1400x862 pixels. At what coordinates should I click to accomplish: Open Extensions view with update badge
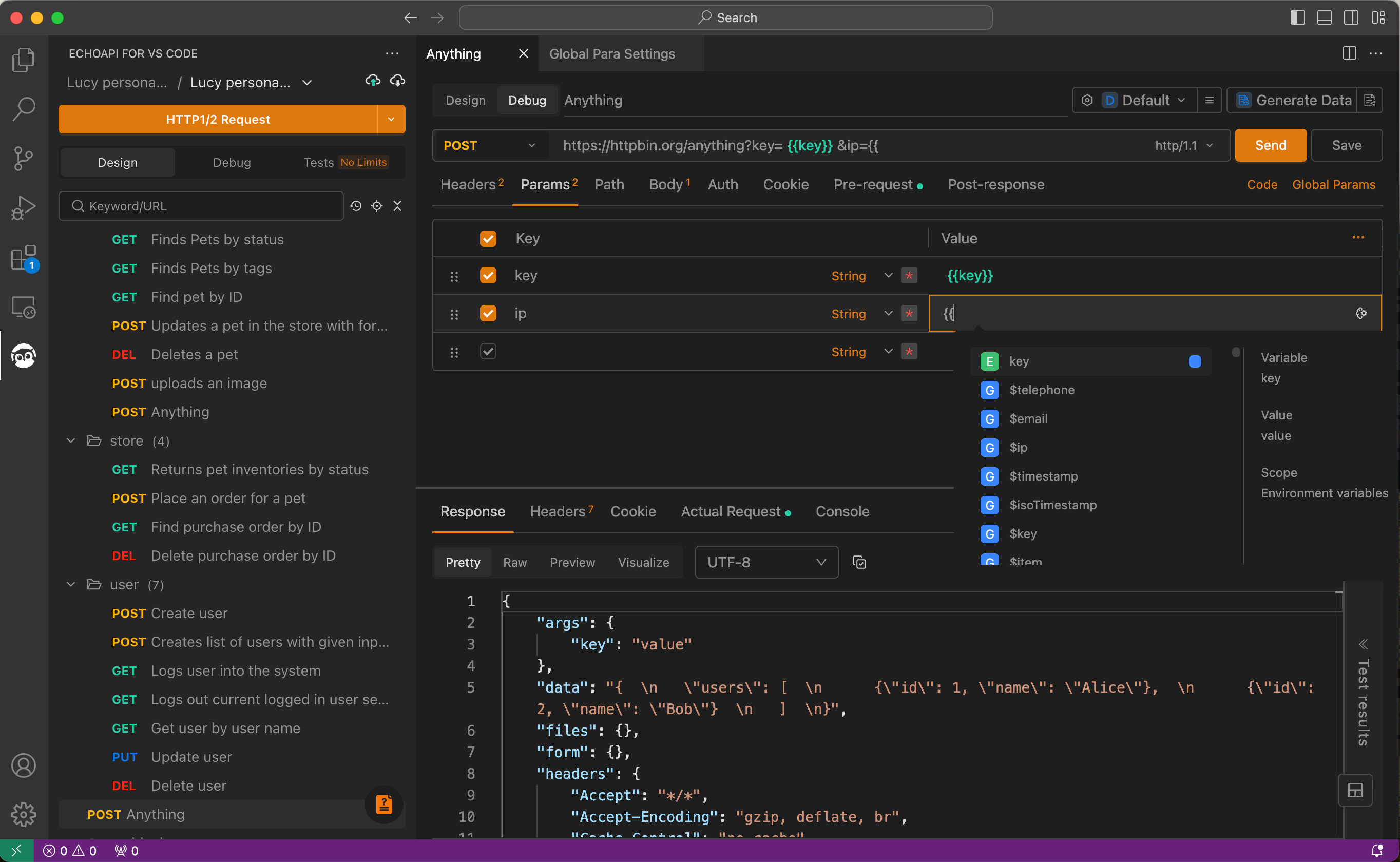(x=24, y=258)
